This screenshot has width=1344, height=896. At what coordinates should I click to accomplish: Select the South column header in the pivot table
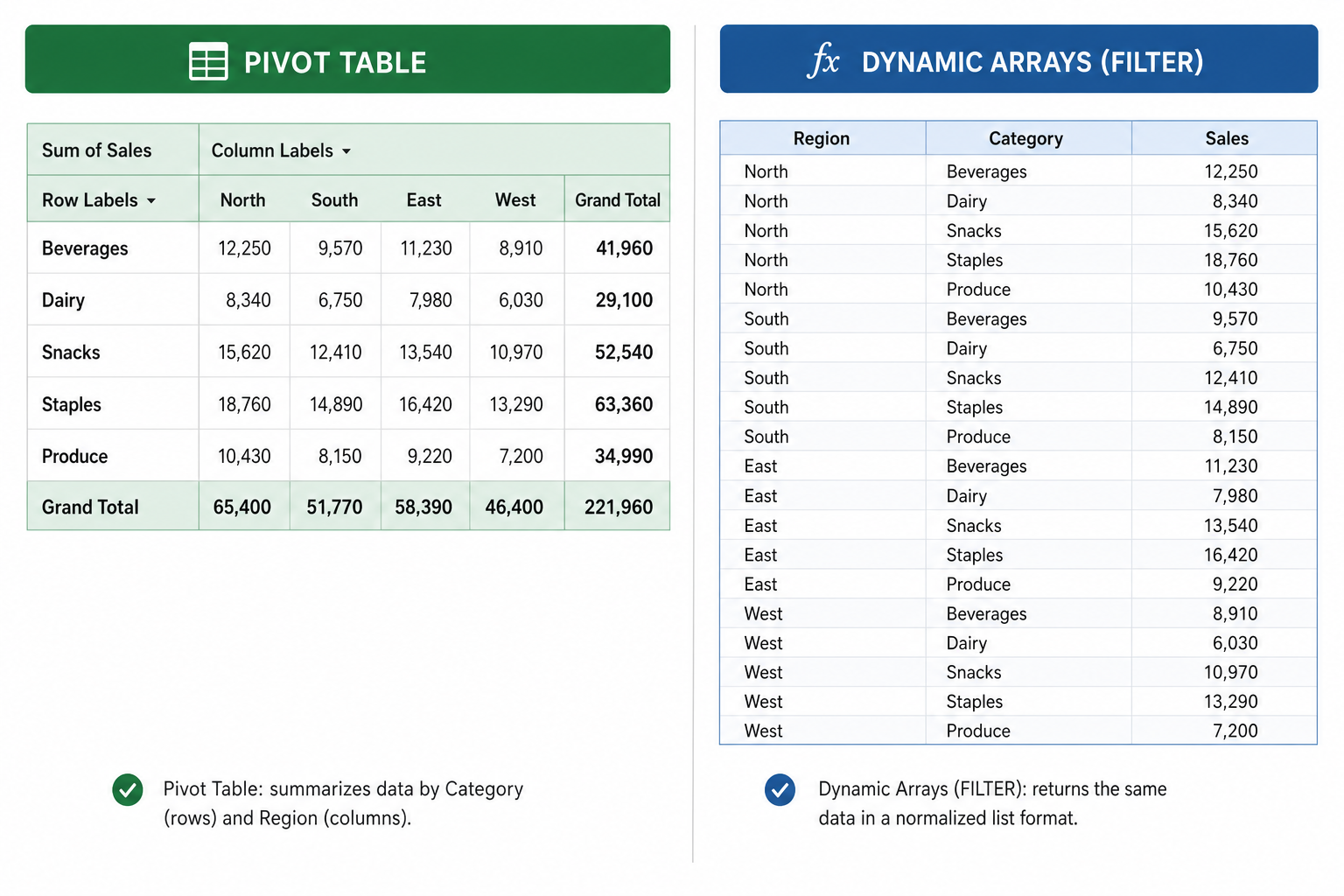coord(334,200)
